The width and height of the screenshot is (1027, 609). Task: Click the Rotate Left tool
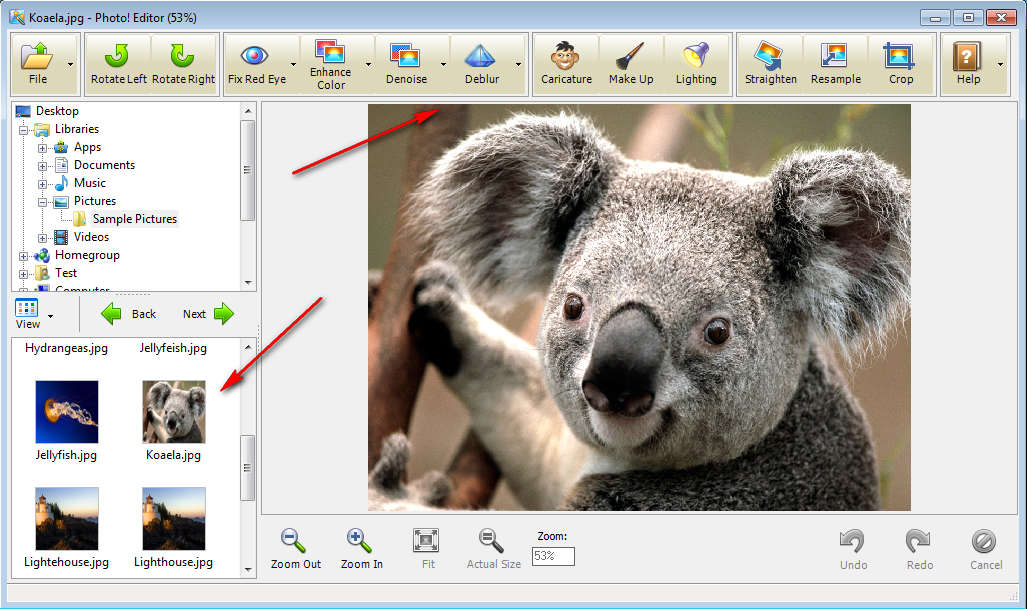point(118,64)
